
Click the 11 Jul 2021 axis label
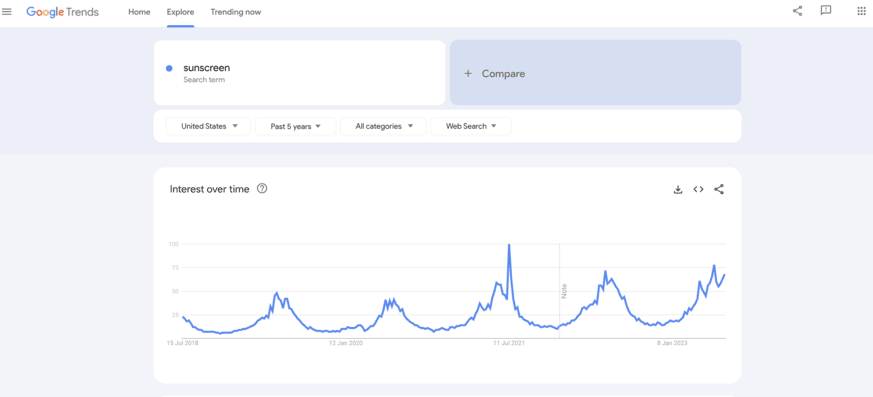click(508, 344)
